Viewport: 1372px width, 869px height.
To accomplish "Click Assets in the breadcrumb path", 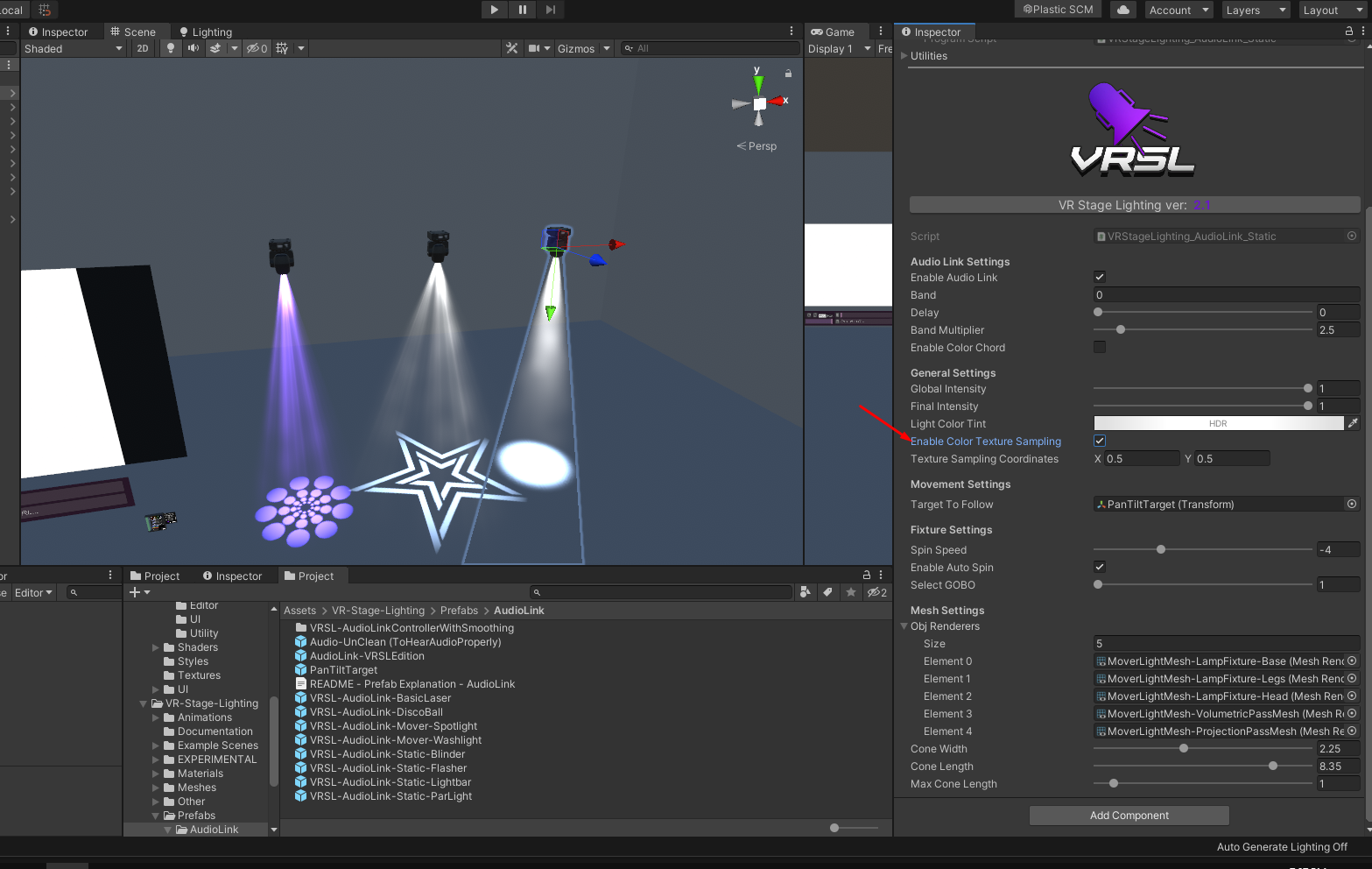I will pyautogui.click(x=299, y=611).
